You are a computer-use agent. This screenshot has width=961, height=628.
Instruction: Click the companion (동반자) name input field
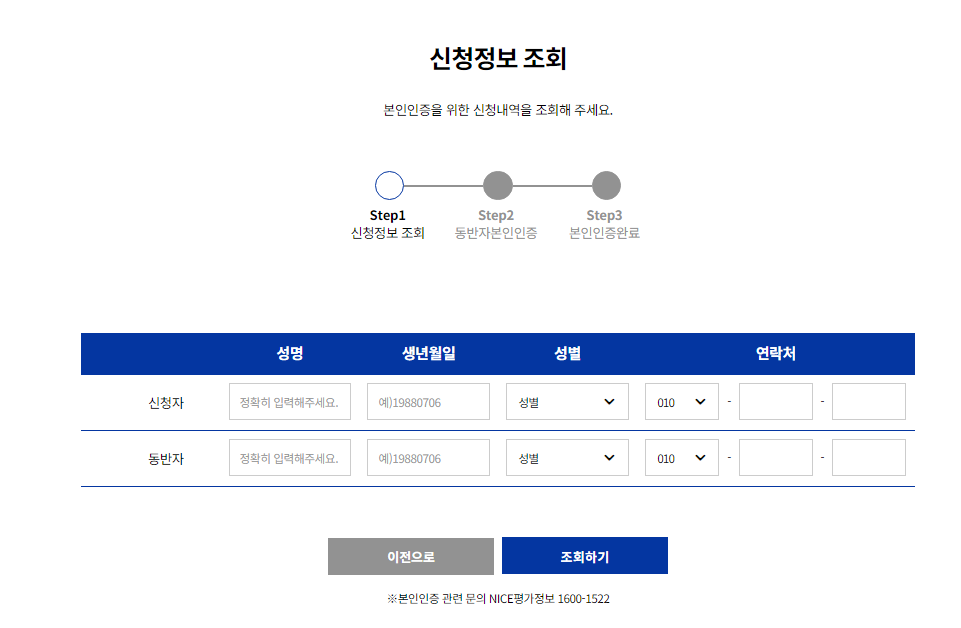point(290,458)
